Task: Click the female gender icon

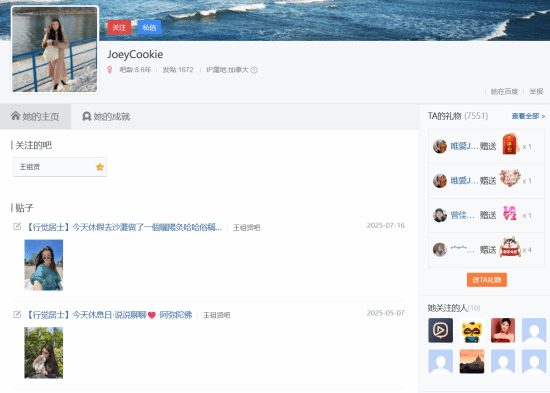Action: click(110, 70)
